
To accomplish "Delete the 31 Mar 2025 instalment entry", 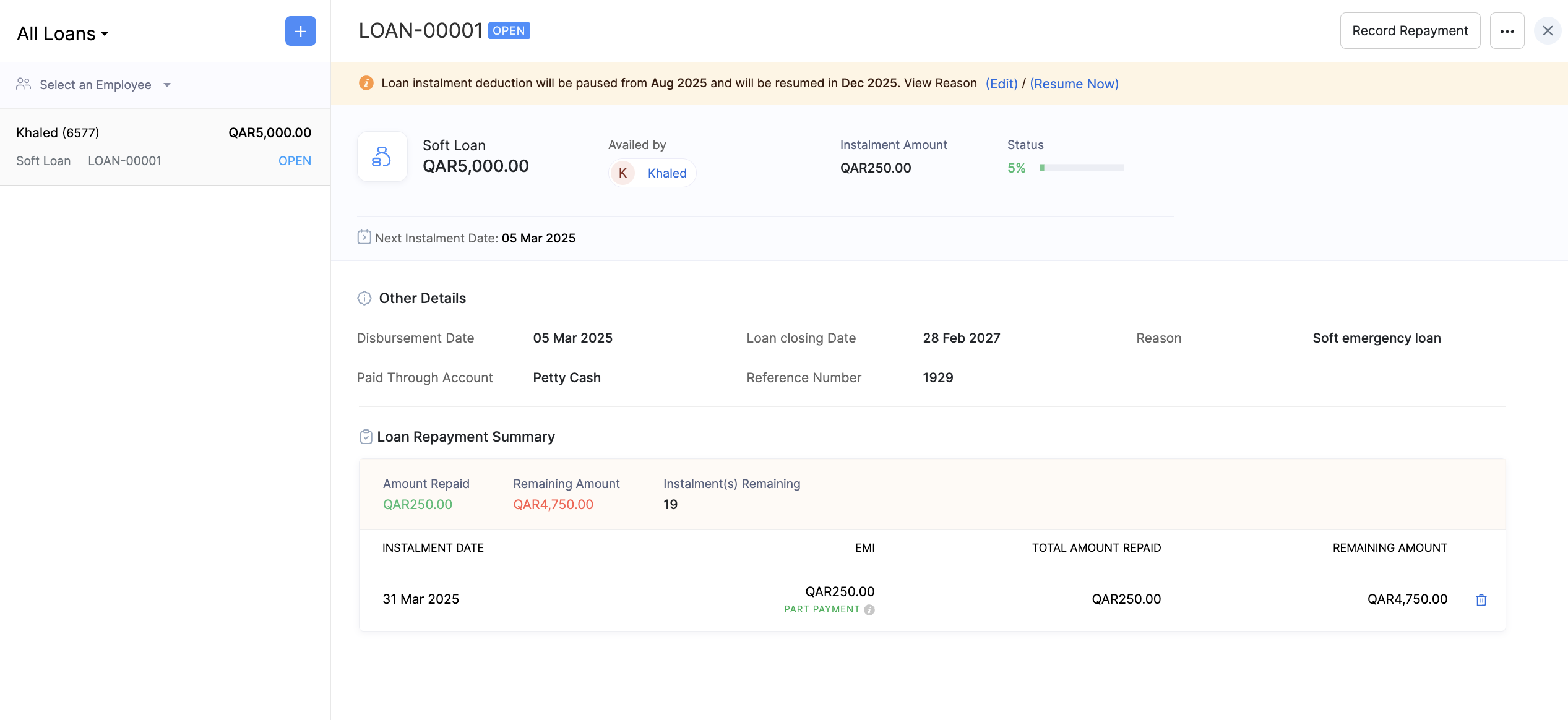I will [1481, 599].
